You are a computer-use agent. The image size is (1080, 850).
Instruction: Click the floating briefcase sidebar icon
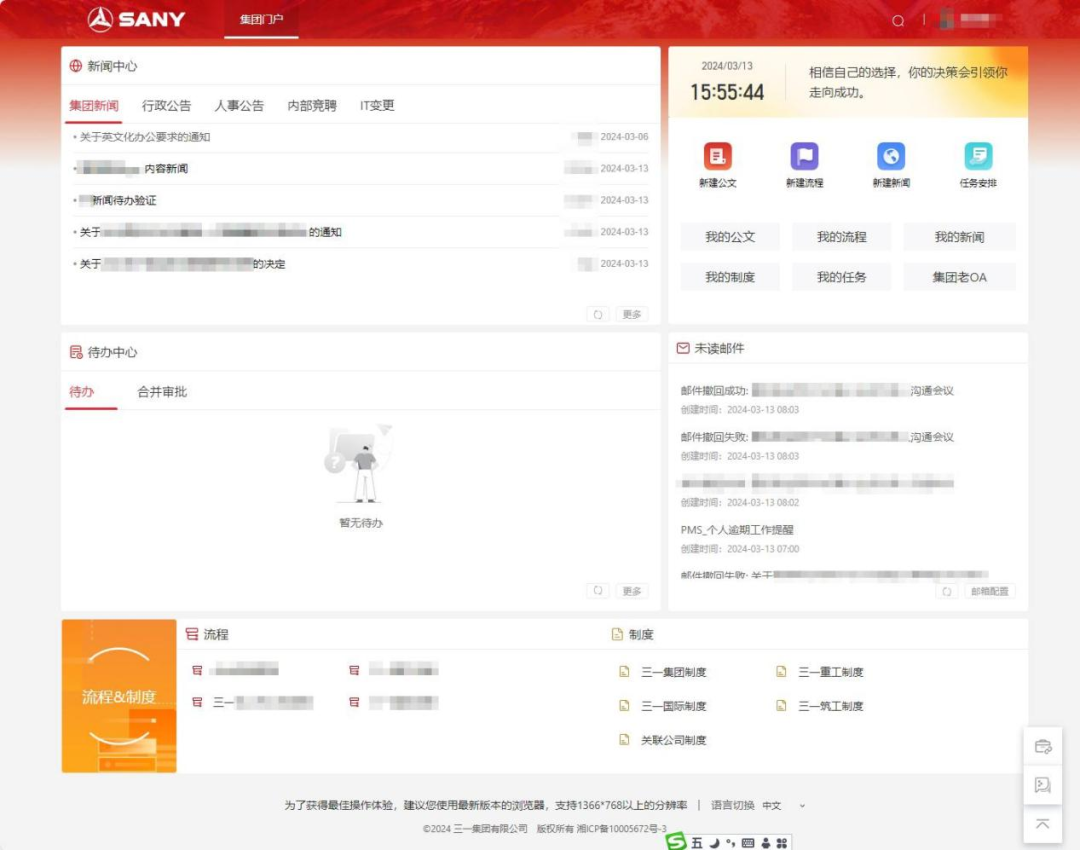point(1043,747)
